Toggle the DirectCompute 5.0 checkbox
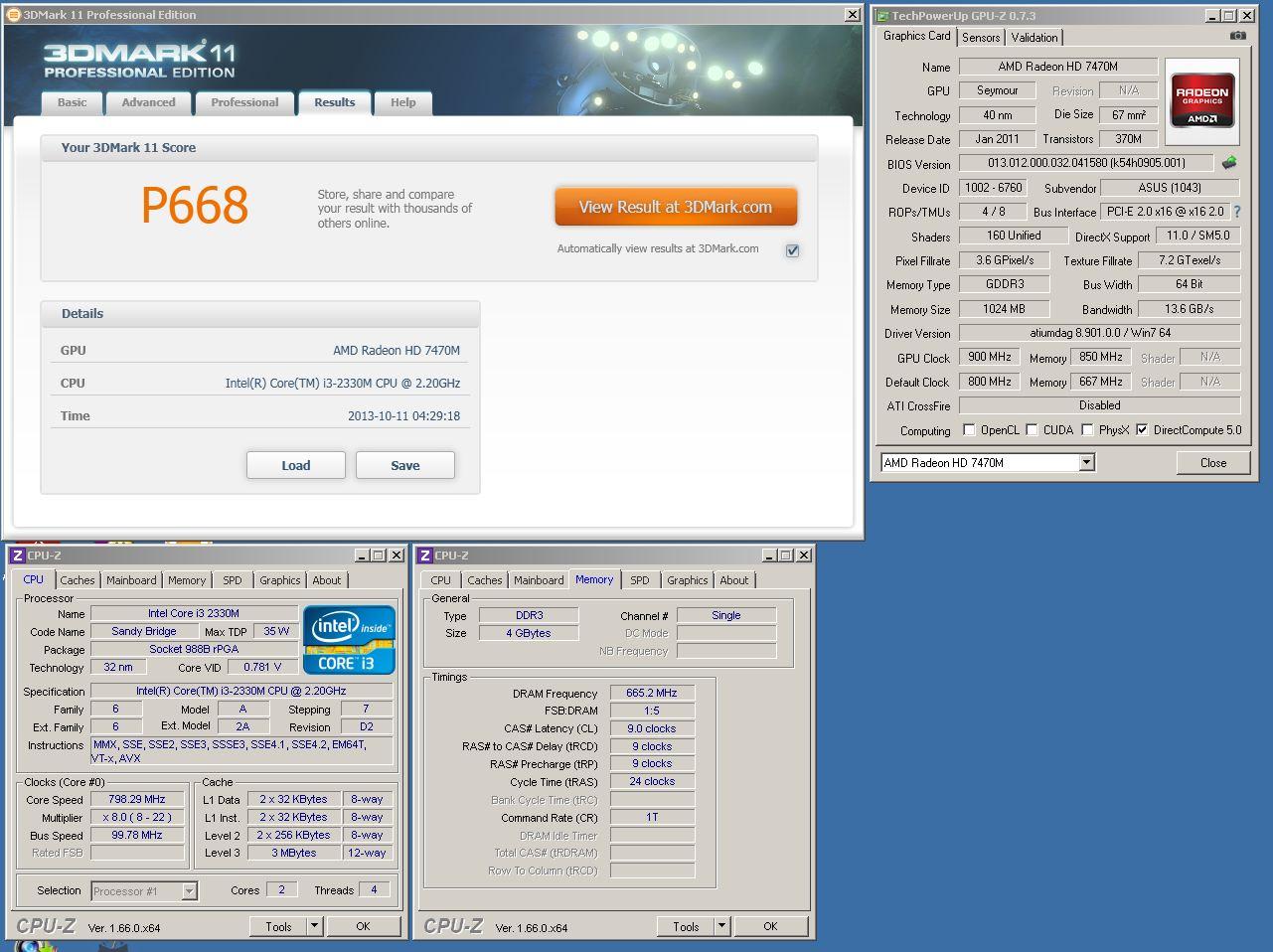 pyautogui.click(x=1142, y=430)
